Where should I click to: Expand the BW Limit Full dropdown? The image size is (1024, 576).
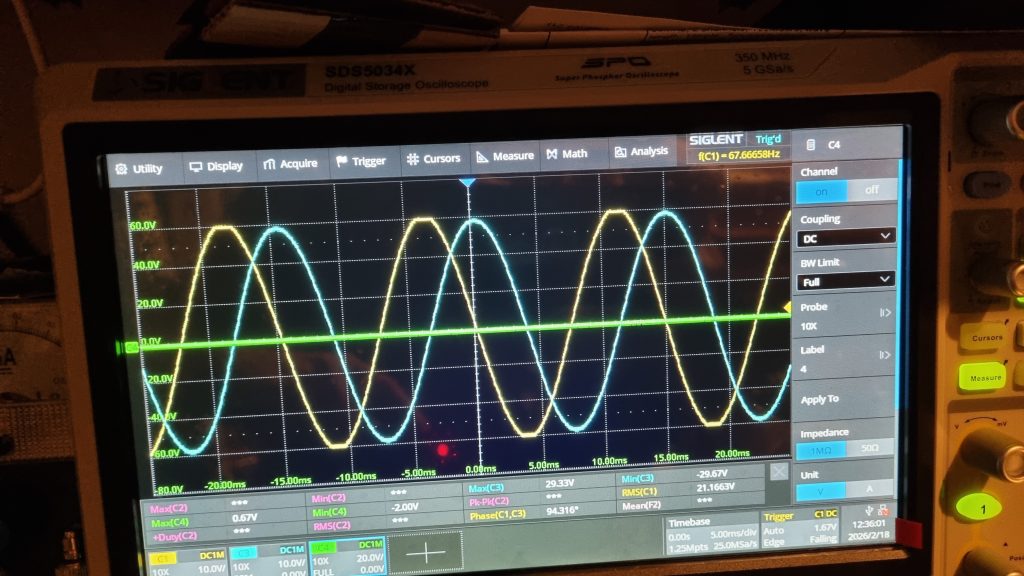tap(845, 282)
